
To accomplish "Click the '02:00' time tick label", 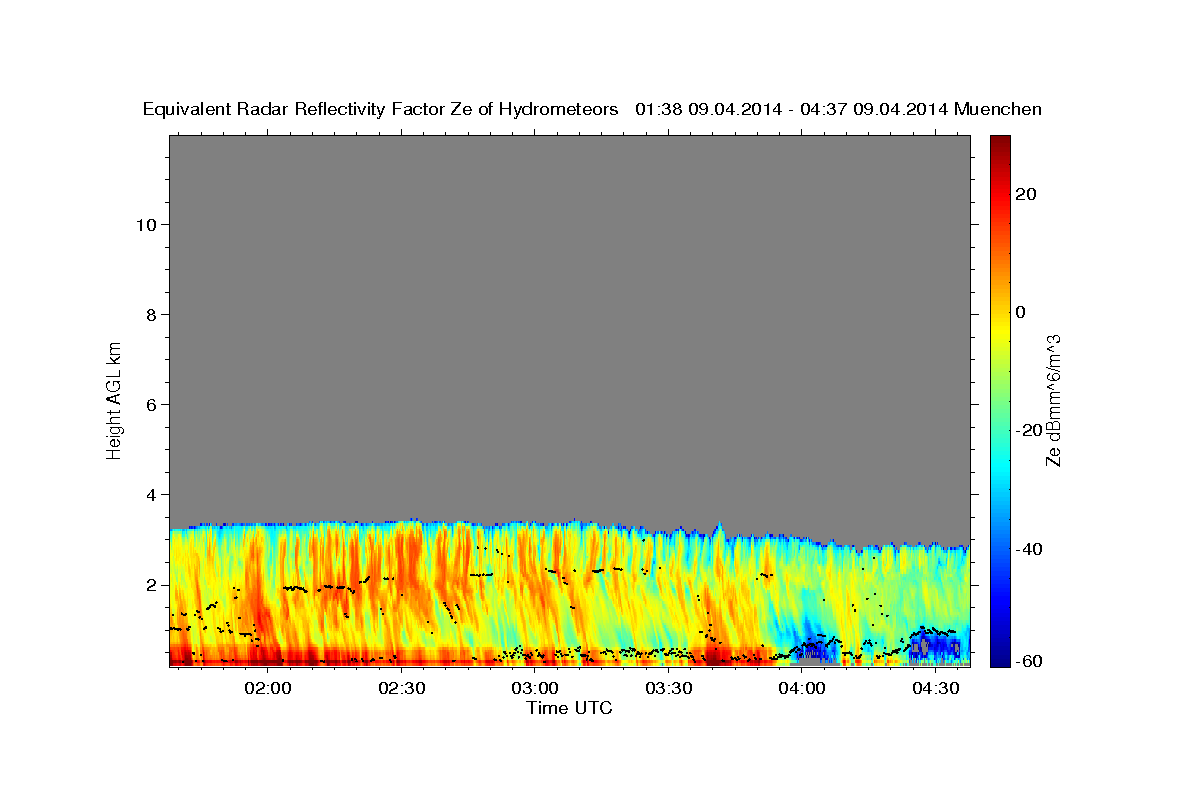I will click(268, 688).
